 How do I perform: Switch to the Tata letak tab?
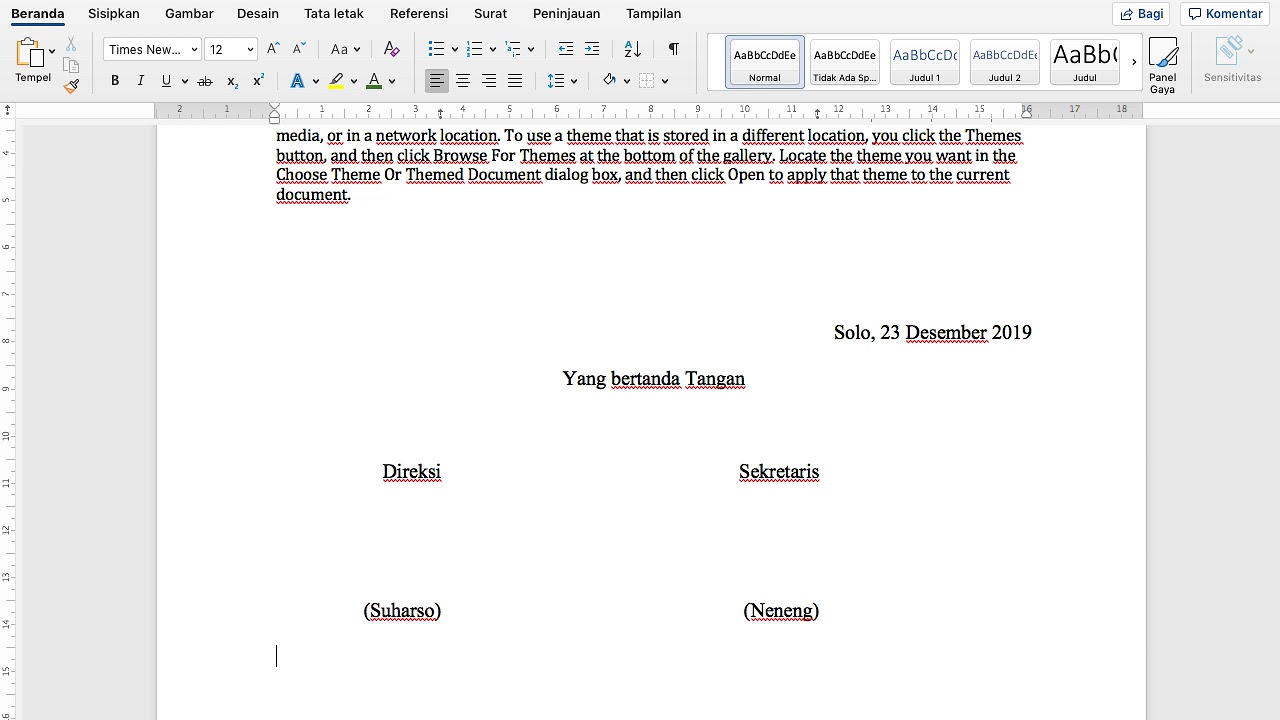tap(334, 14)
